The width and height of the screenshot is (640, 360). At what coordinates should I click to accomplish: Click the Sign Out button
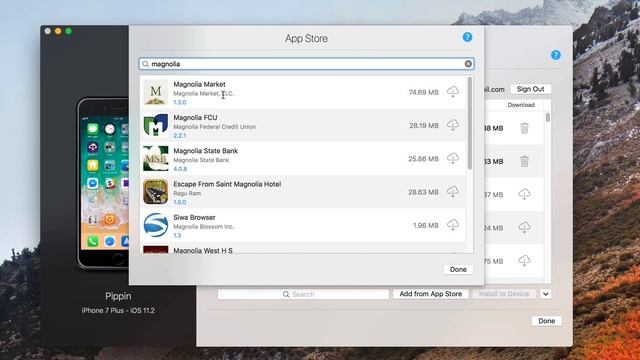(x=530, y=89)
